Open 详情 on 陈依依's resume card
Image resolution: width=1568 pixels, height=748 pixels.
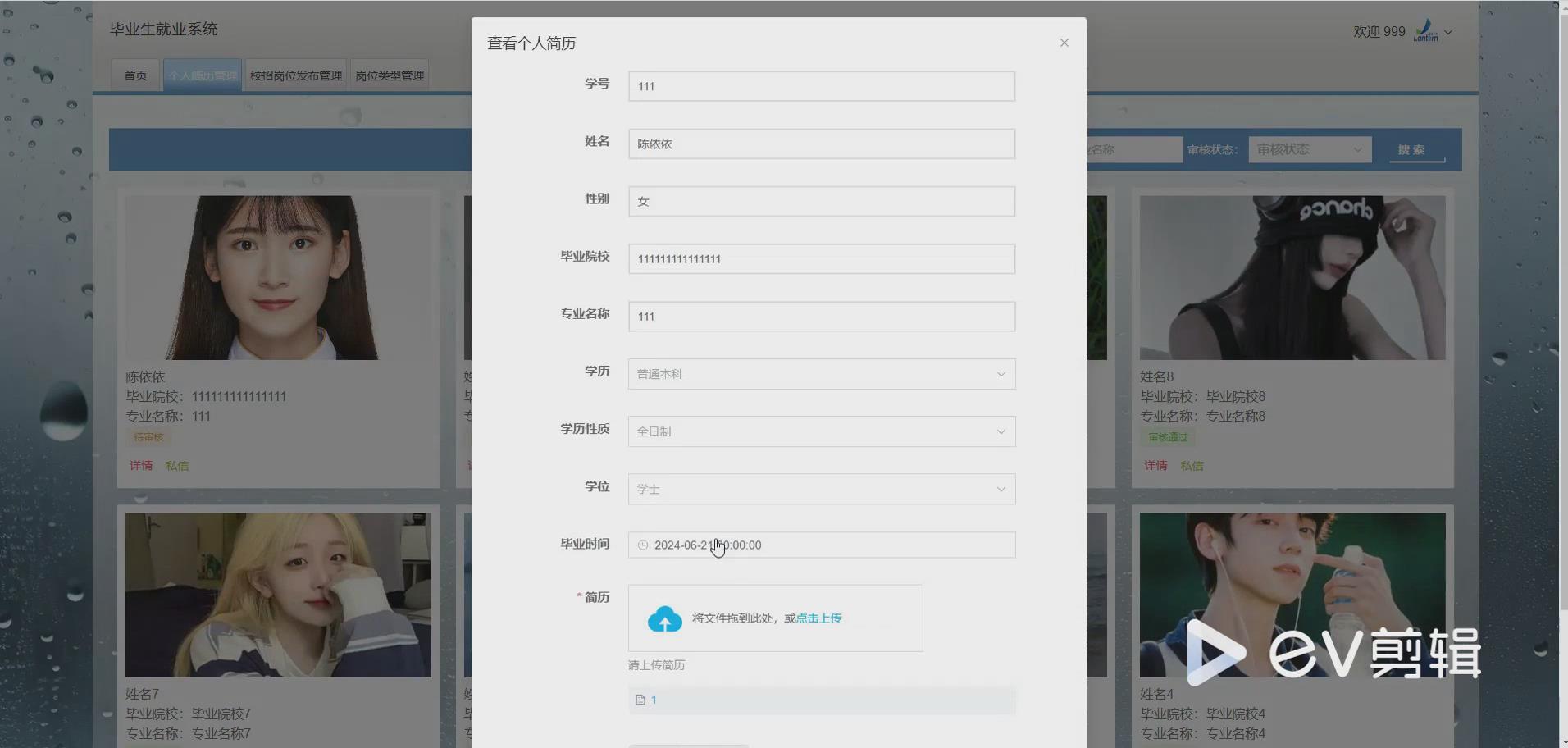[x=140, y=465]
